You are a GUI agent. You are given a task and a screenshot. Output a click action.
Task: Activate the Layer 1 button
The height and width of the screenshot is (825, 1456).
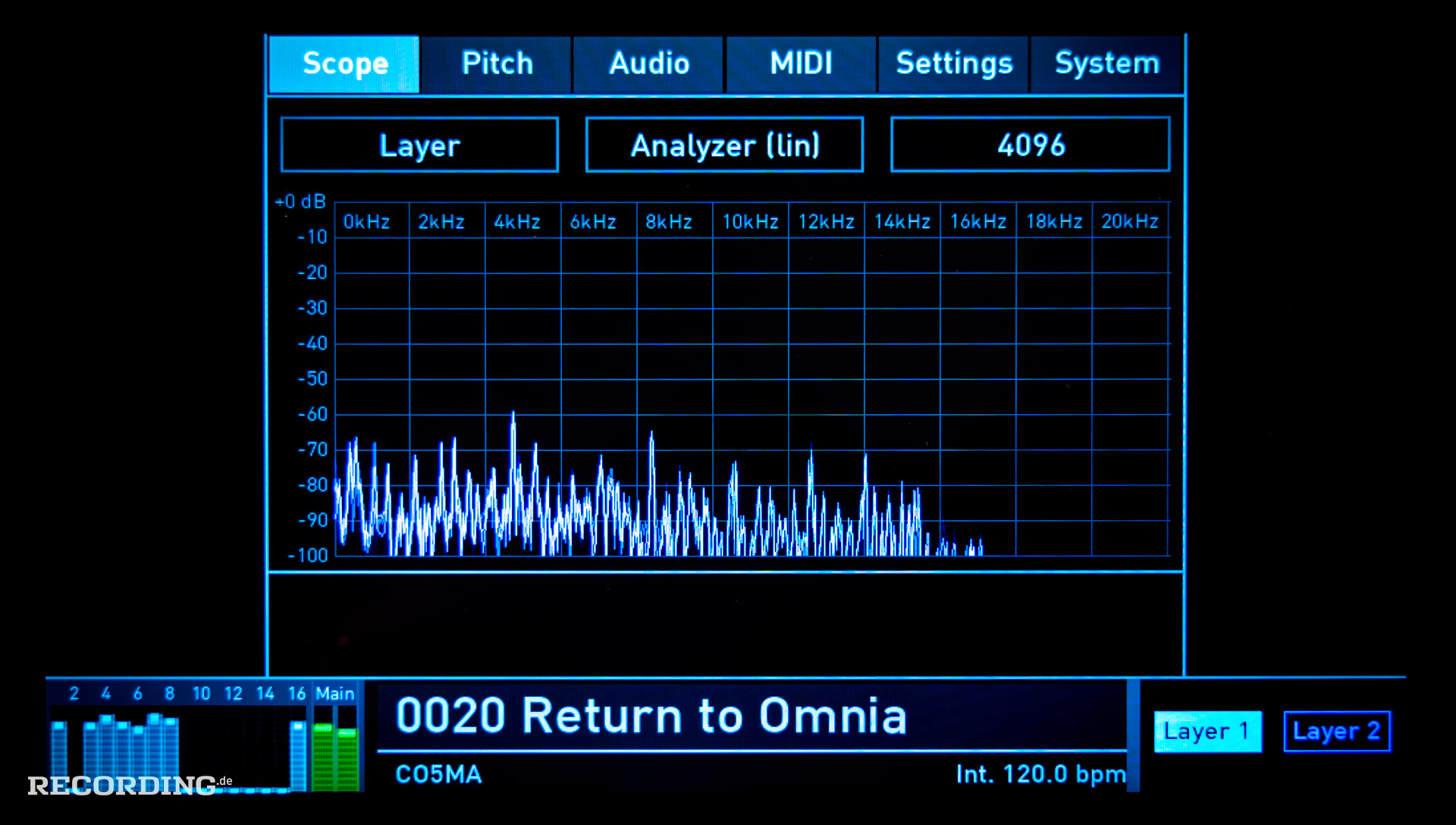tap(1207, 732)
